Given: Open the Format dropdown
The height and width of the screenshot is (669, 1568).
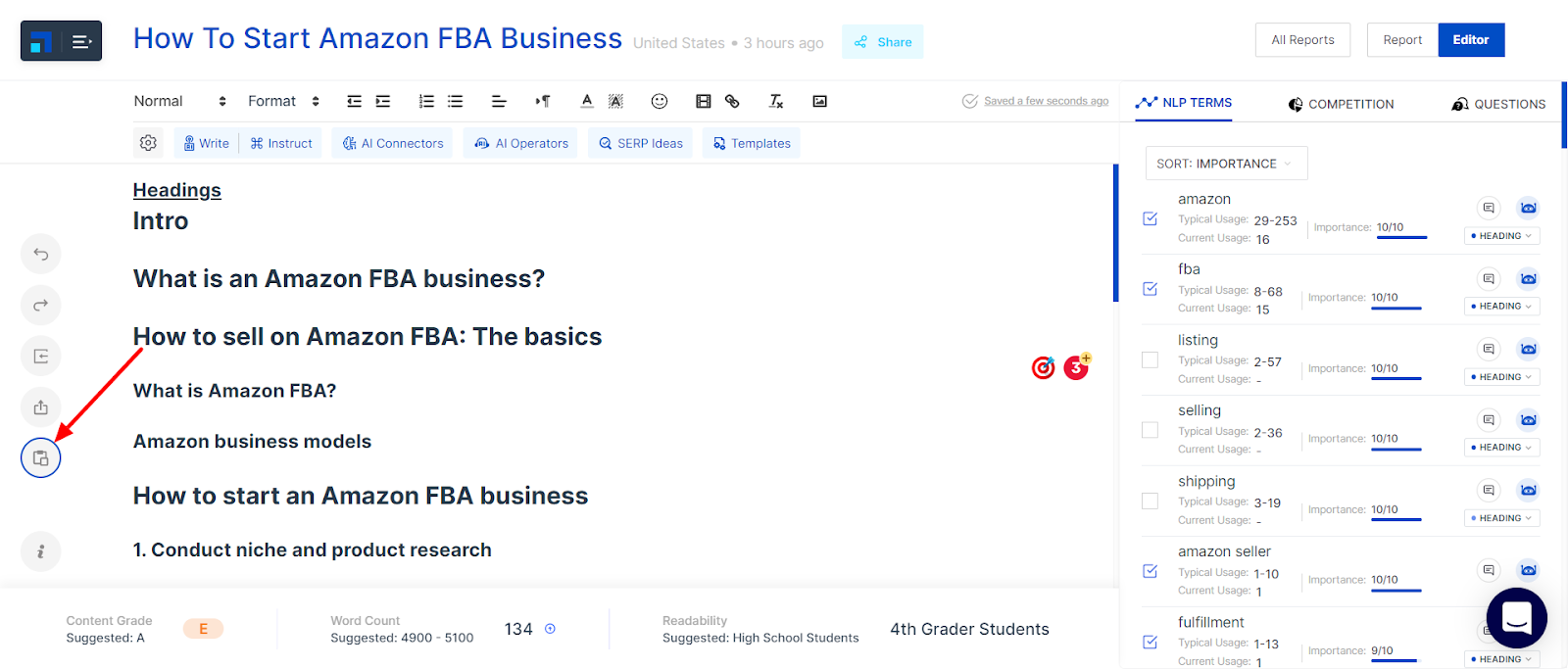Looking at the screenshot, I should tap(284, 101).
